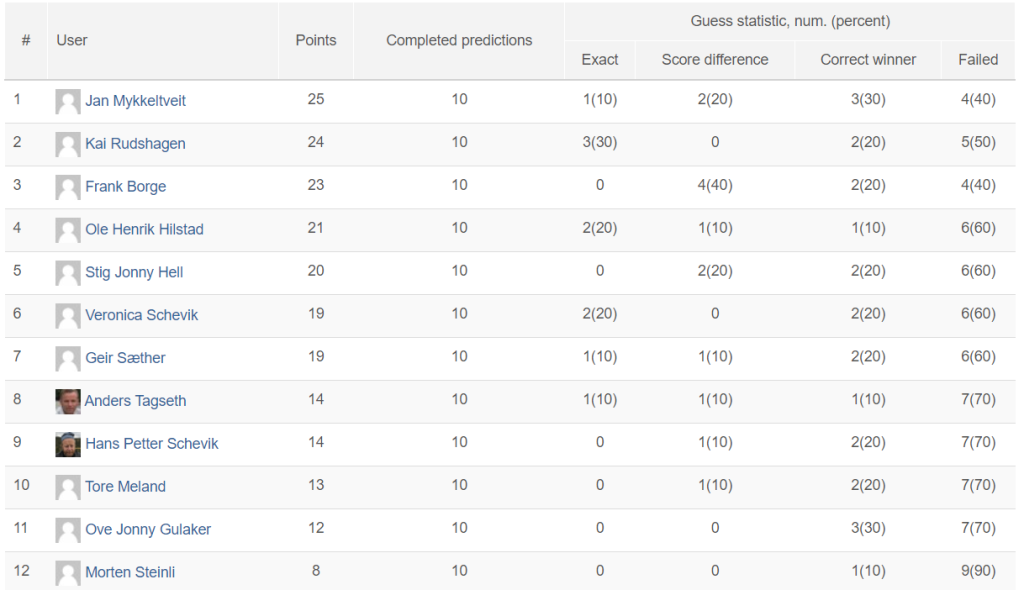Viewport: 1024px width, 590px height.
Task: Click Morten Steinli's avatar placeholder
Action: click(68, 573)
